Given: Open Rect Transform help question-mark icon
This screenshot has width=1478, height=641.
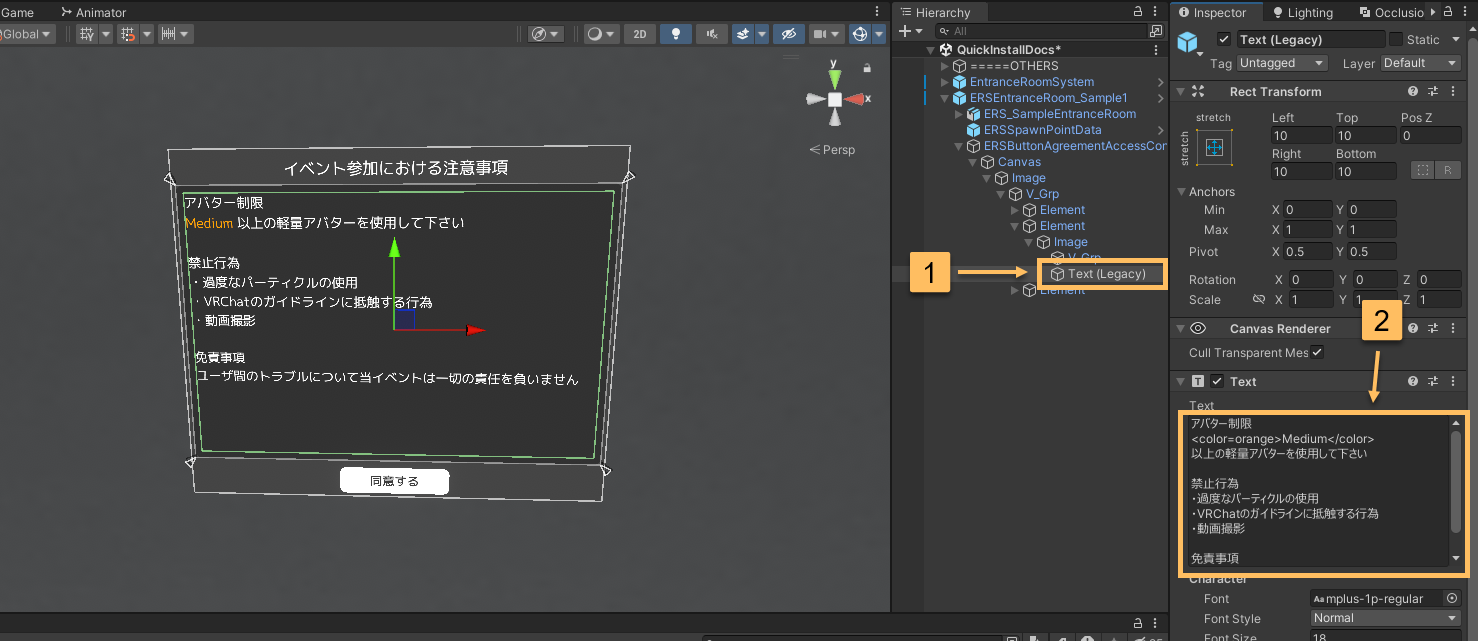Looking at the screenshot, I should tap(1413, 91).
